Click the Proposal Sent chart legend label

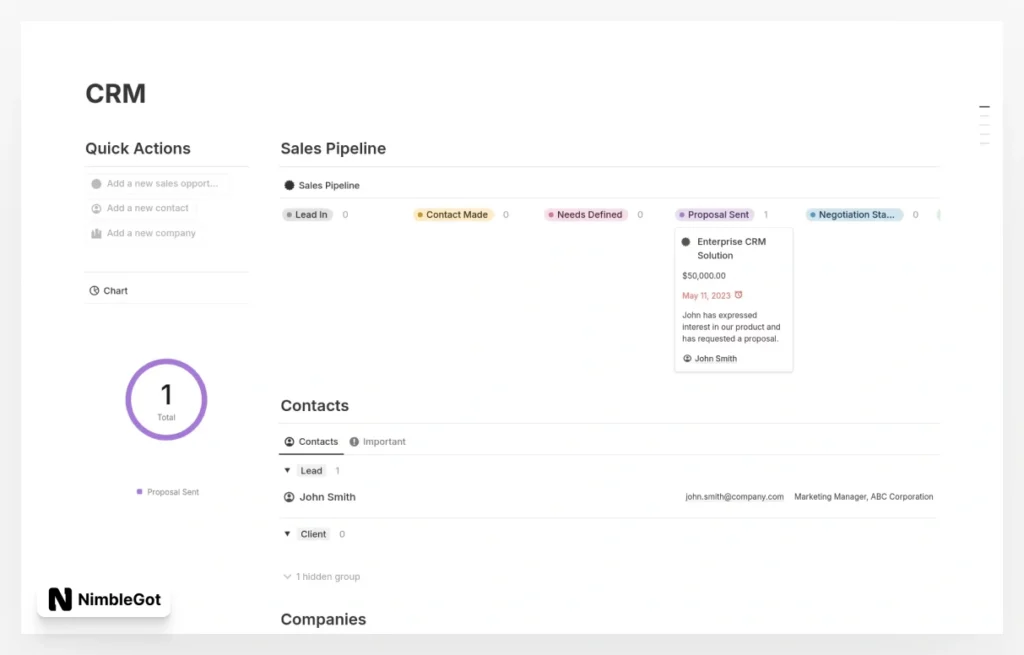(173, 492)
